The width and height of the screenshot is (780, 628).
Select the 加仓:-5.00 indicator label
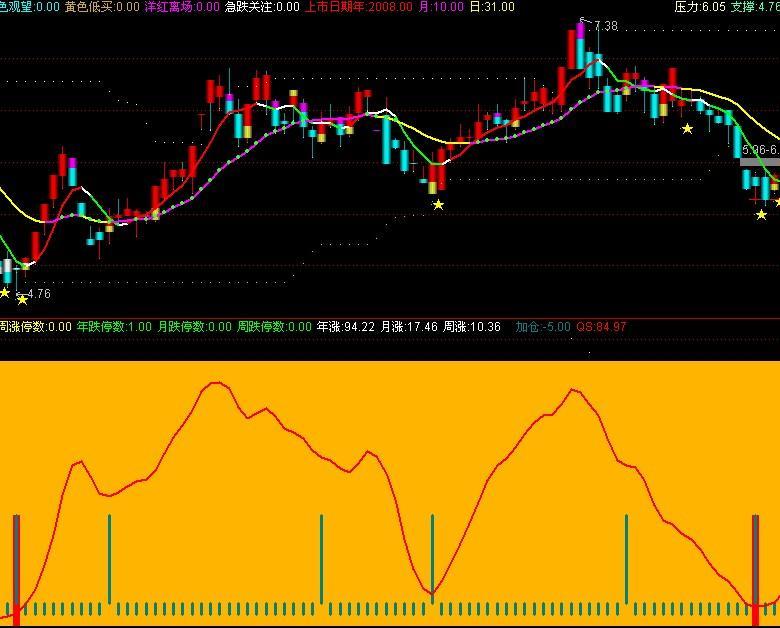(543, 327)
